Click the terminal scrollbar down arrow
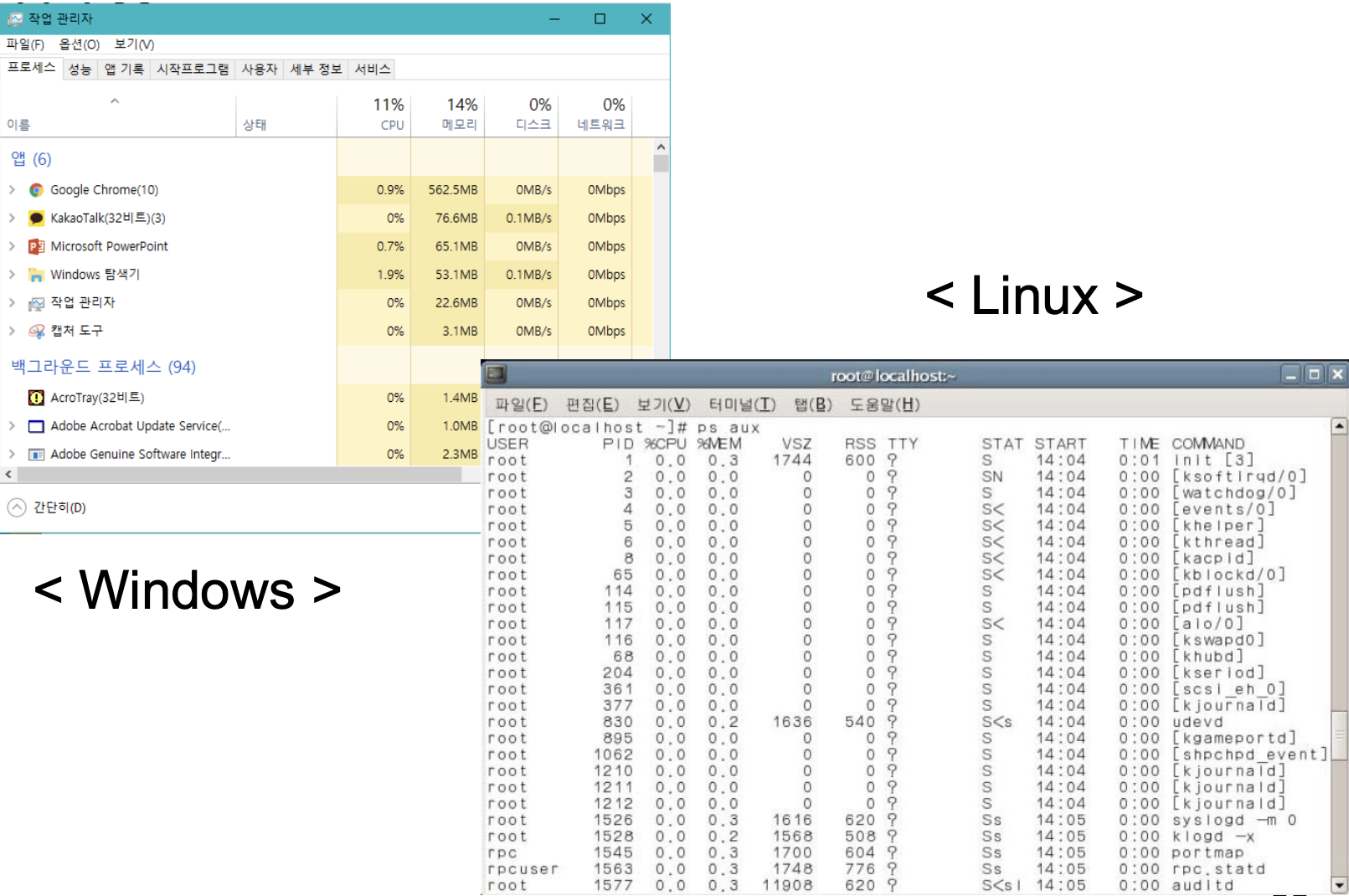The height and width of the screenshot is (896, 1349). coord(1339,885)
